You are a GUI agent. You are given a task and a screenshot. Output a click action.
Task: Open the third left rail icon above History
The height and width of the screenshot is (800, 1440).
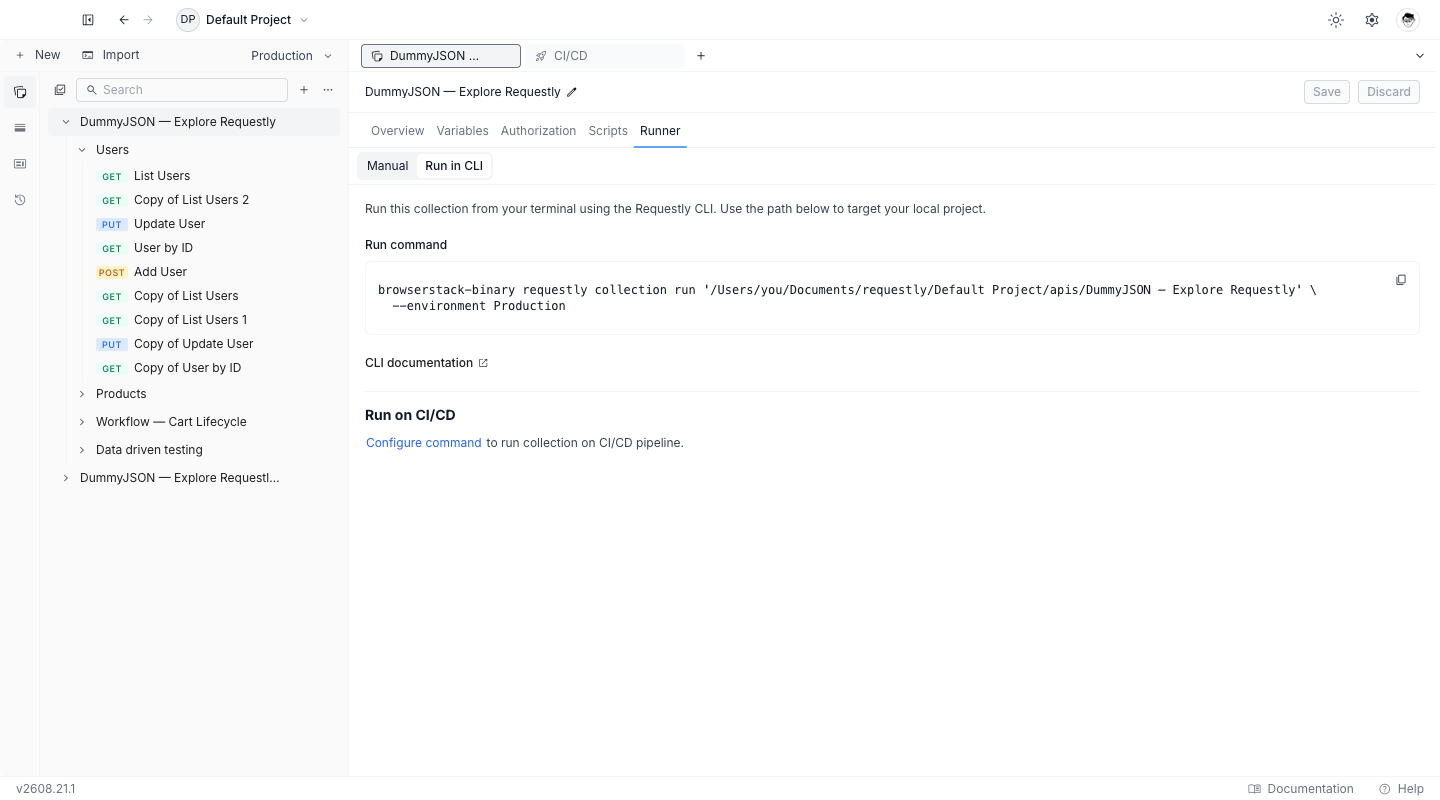[x=20, y=164]
